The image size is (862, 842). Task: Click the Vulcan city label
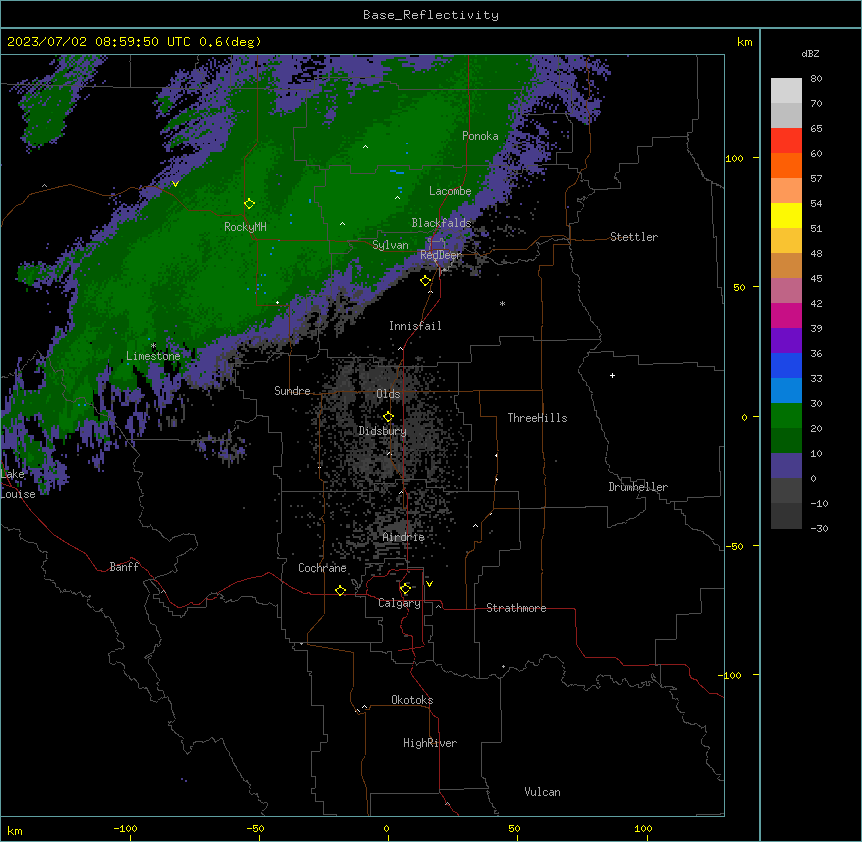coord(542,792)
